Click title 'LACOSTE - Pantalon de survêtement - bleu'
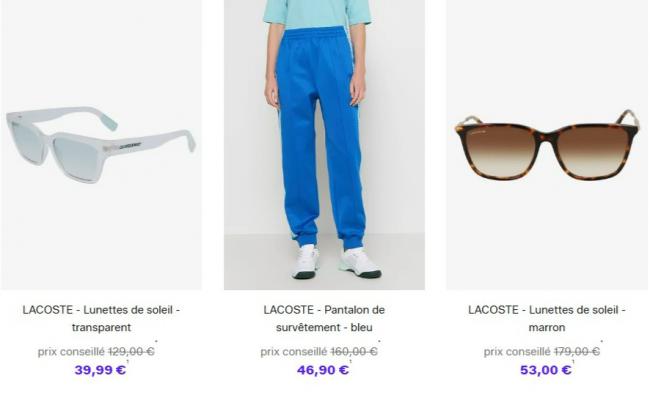This screenshot has height=403, width=650. tap(324, 318)
